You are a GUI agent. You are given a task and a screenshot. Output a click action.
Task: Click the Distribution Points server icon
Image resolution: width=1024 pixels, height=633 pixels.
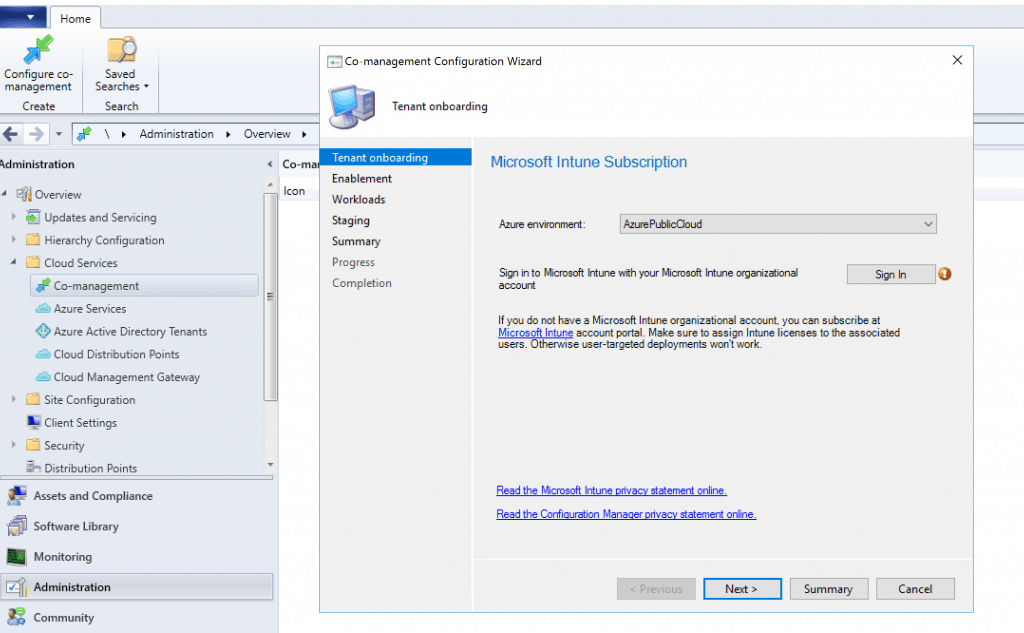click(33, 466)
